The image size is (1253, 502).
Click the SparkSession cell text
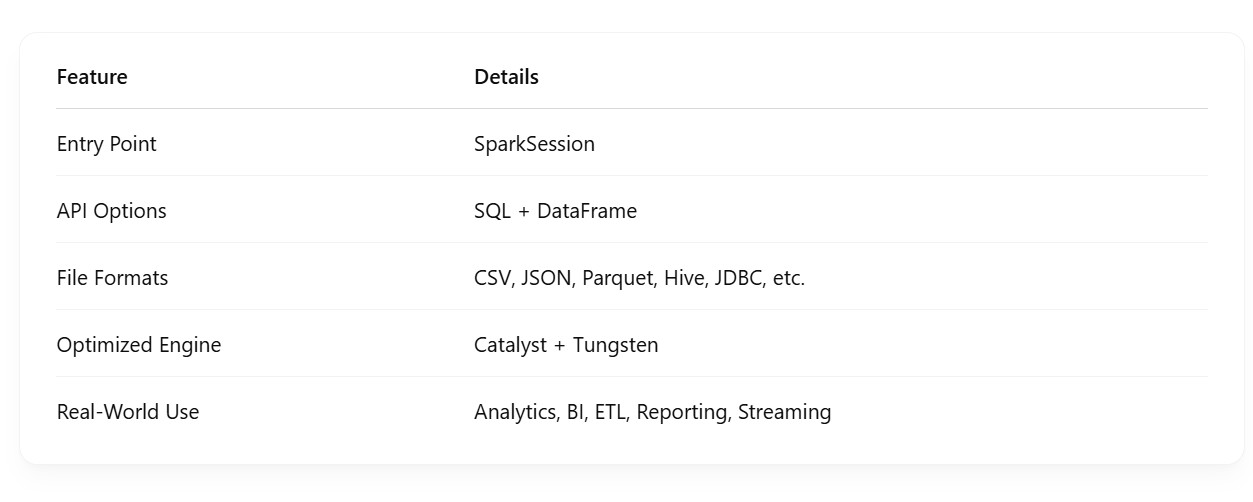click(534, 144)
